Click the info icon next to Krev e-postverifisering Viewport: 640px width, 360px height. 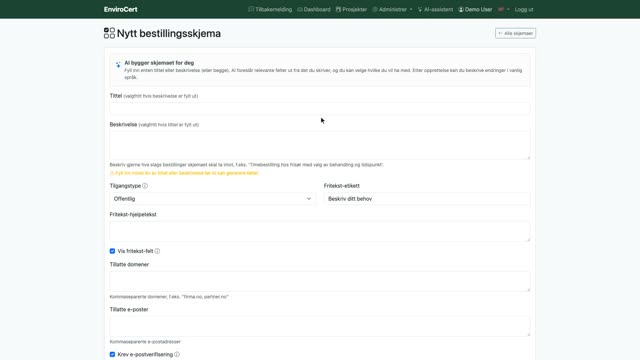point(177,354)
